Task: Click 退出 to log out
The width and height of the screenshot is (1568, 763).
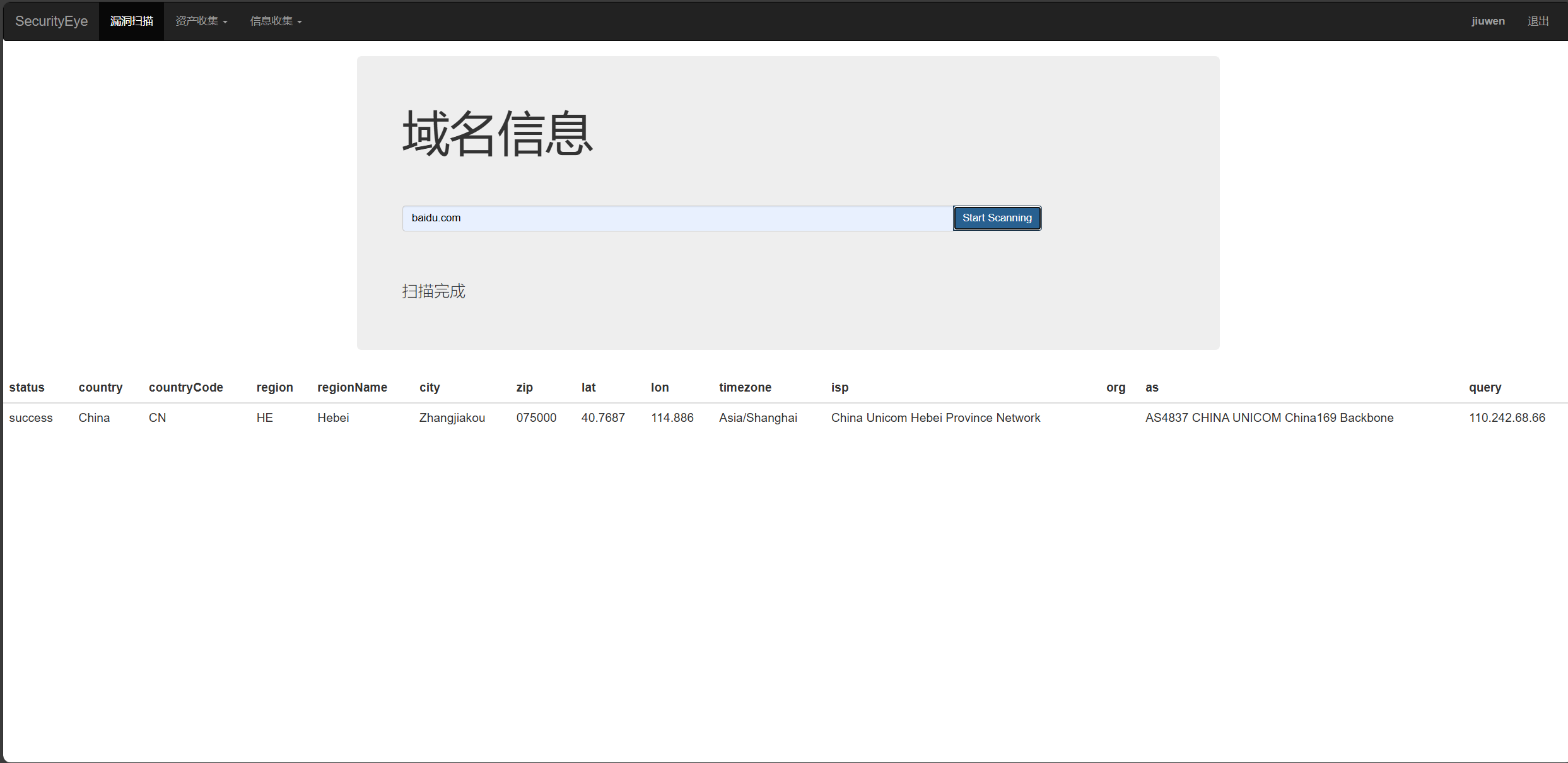Action: click(1538, 21)
